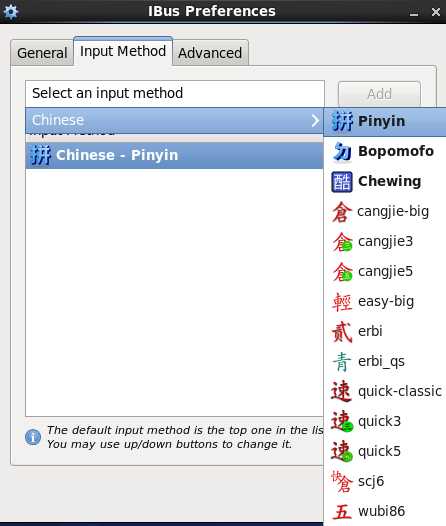Select the wubi86 icon
Viewport: 446px width, 526px height.
tap(342, 512)
